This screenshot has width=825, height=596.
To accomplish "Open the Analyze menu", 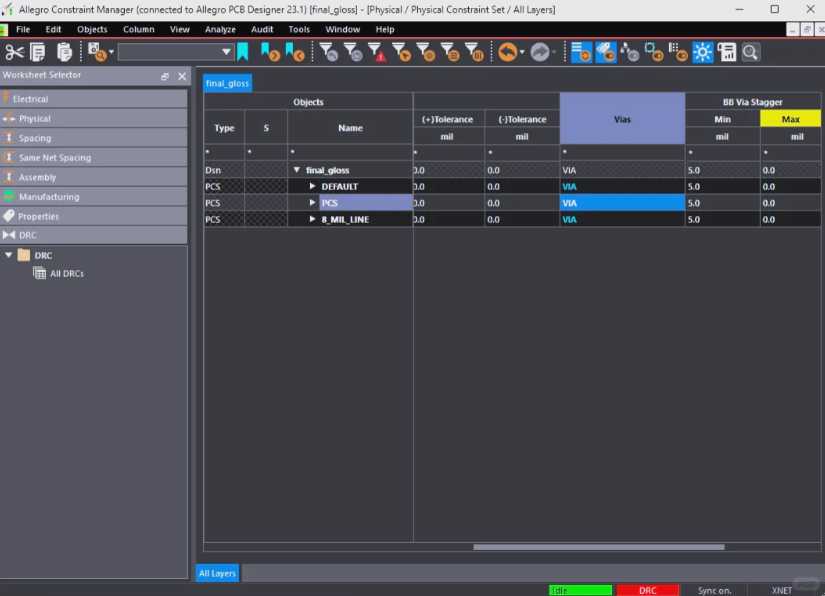I will (220, 29).
